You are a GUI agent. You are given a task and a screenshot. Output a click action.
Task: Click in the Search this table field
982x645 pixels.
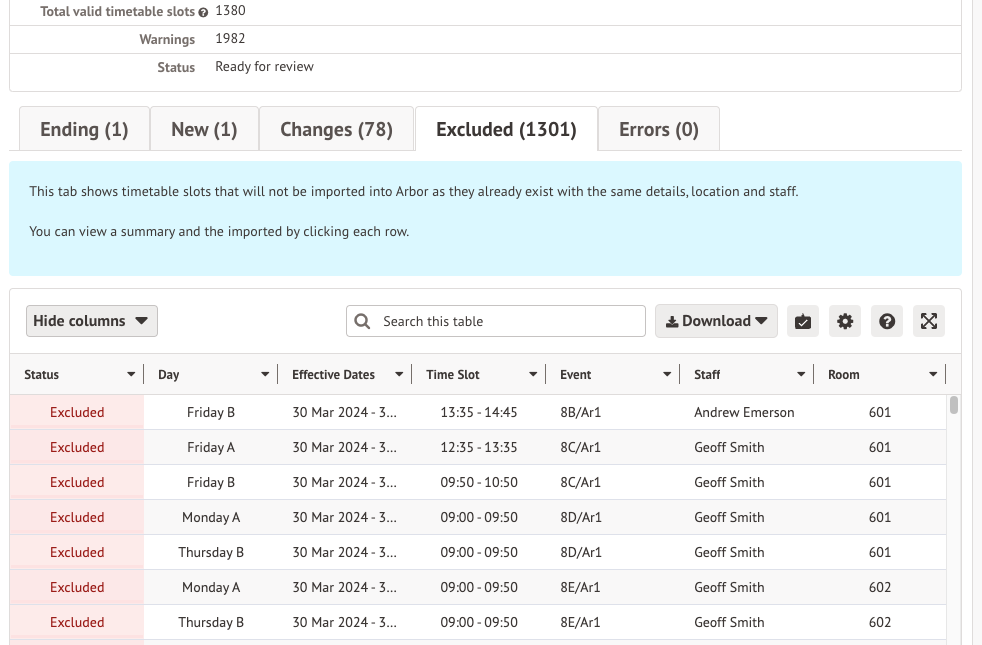pos(508,321)
